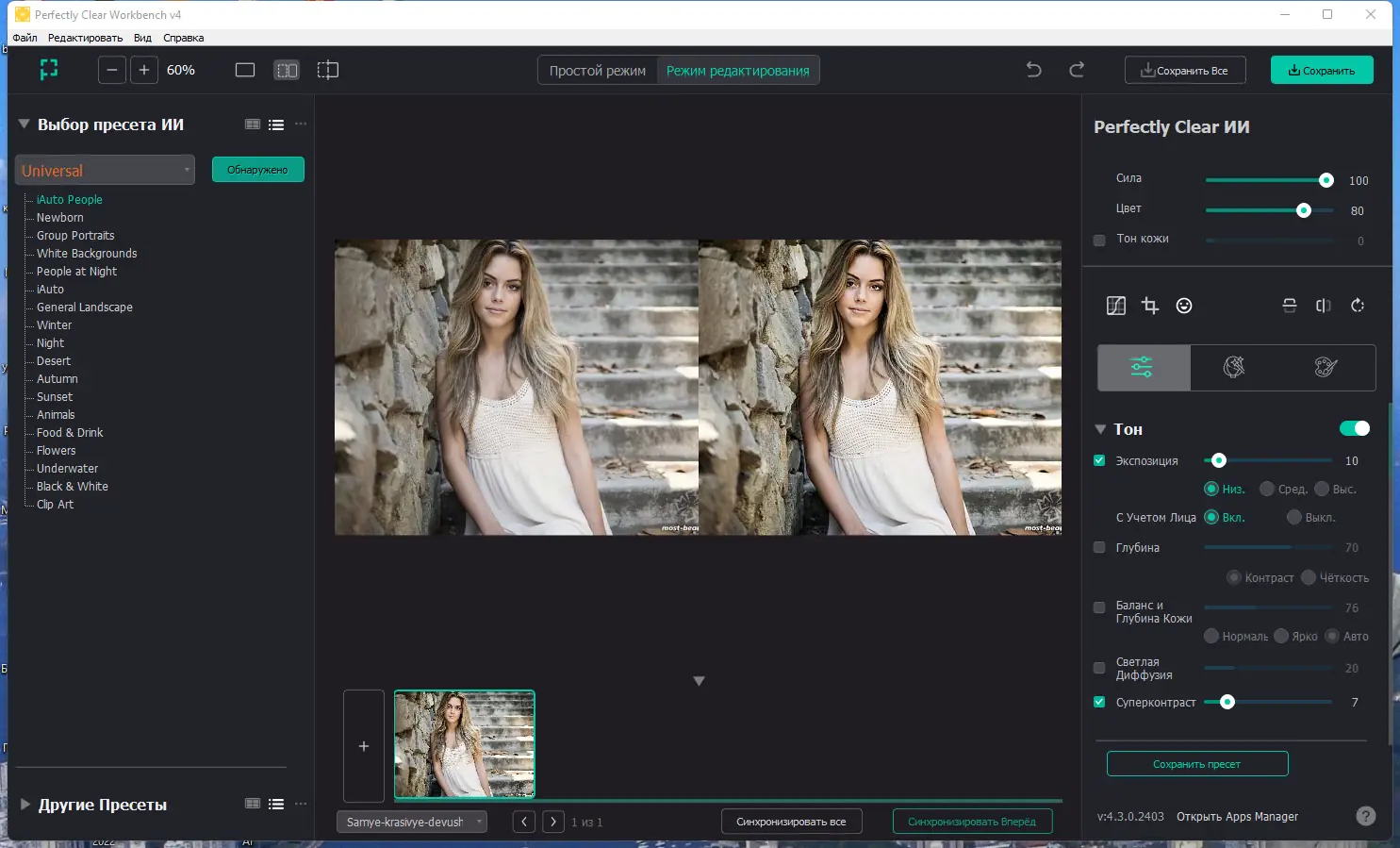
Task: Select the photo thumbnail in the filmstrip
Action: [x=465, y=744]
